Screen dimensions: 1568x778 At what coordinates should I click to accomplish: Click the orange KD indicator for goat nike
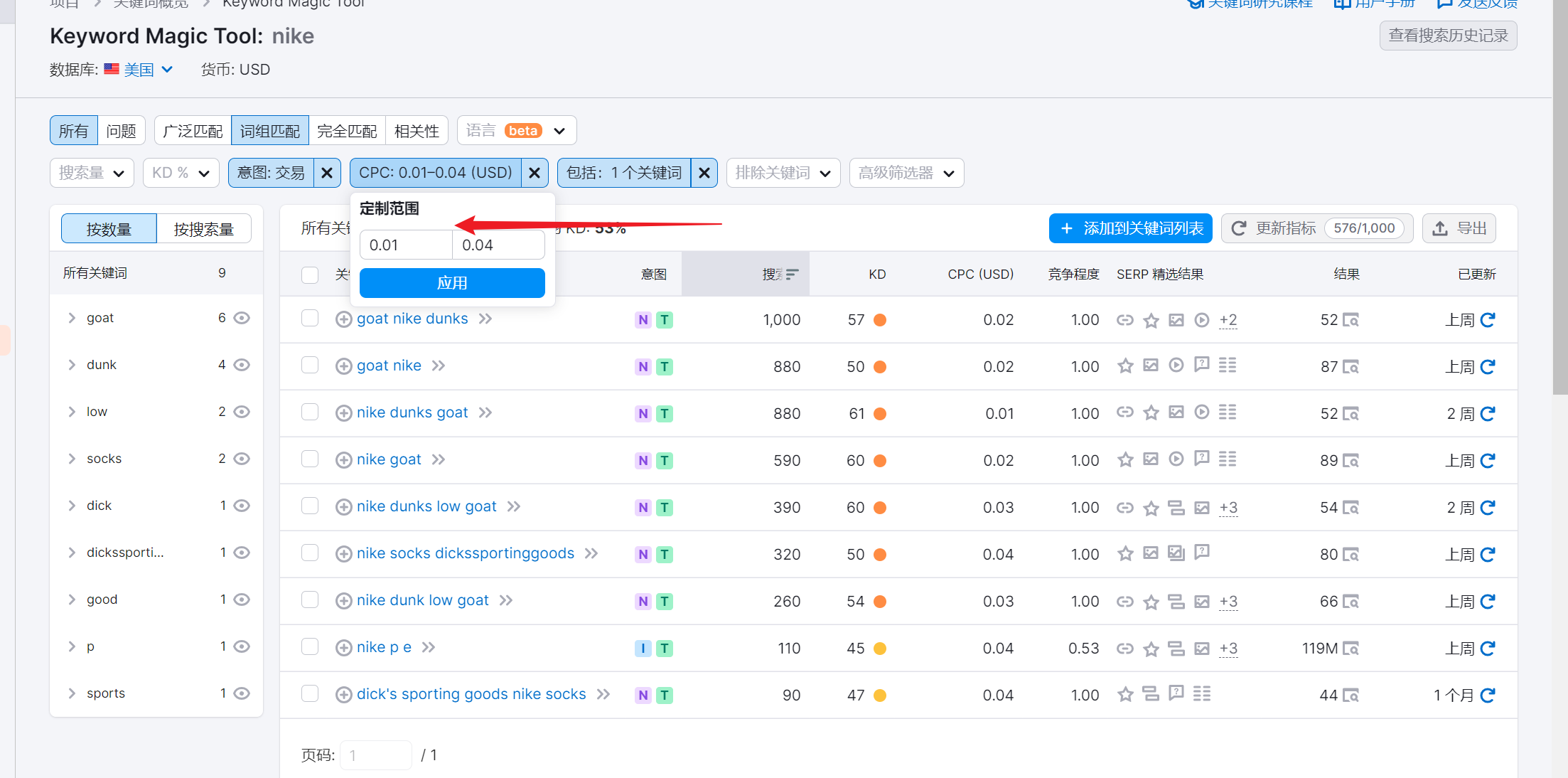(x=880, y=367)
